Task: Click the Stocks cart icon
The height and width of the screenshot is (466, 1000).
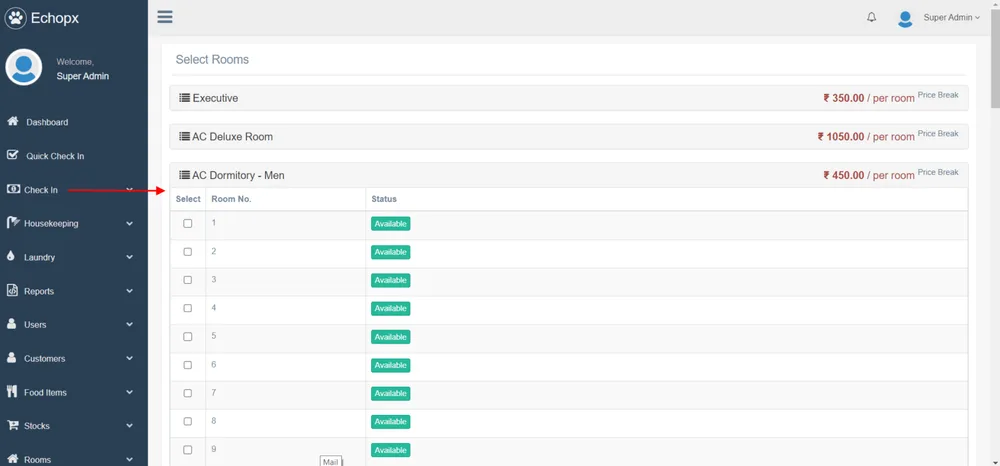Action: [12, 425]
